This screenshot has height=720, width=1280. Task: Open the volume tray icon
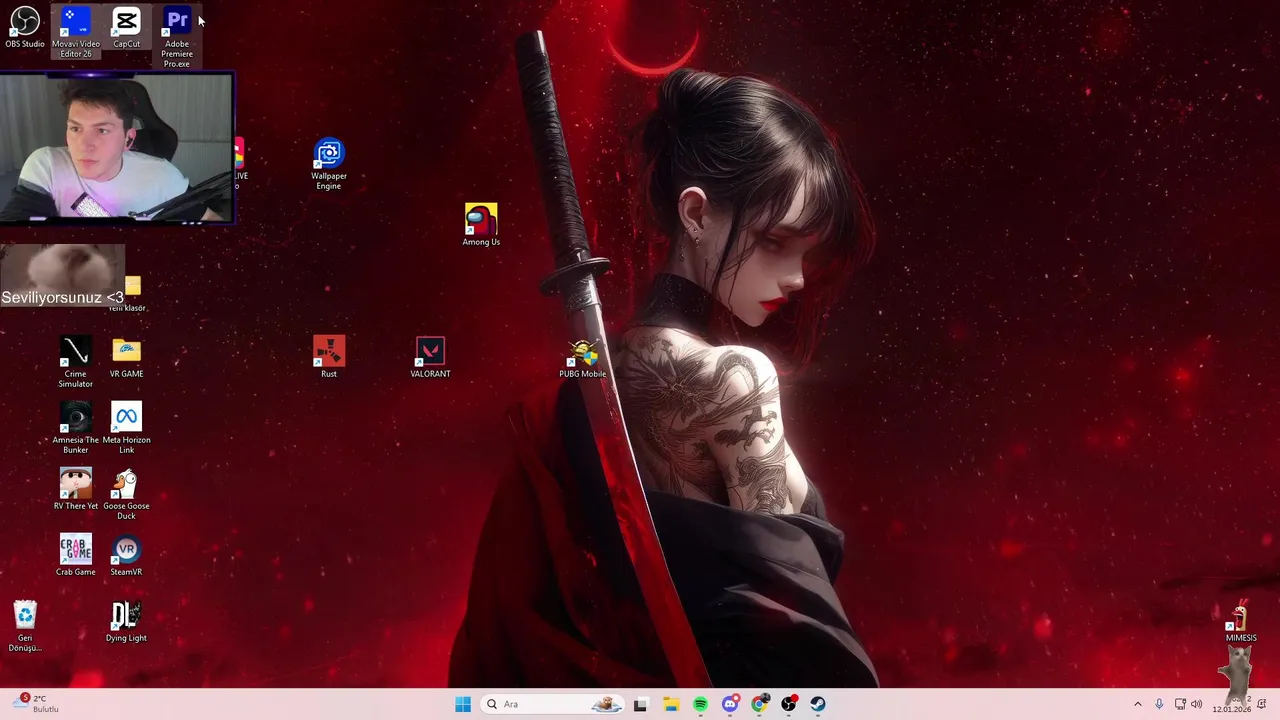(x=1197, y=704)
